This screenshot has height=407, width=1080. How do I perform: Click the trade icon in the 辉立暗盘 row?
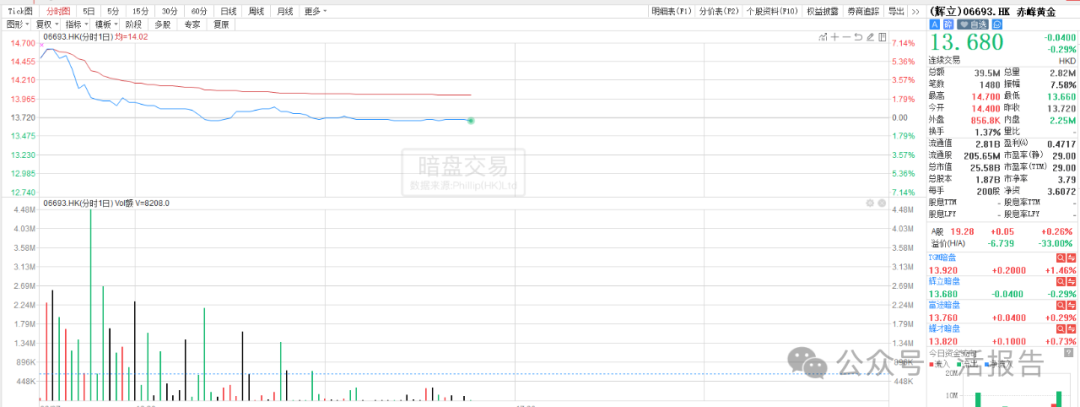[x=1072, y=281]
